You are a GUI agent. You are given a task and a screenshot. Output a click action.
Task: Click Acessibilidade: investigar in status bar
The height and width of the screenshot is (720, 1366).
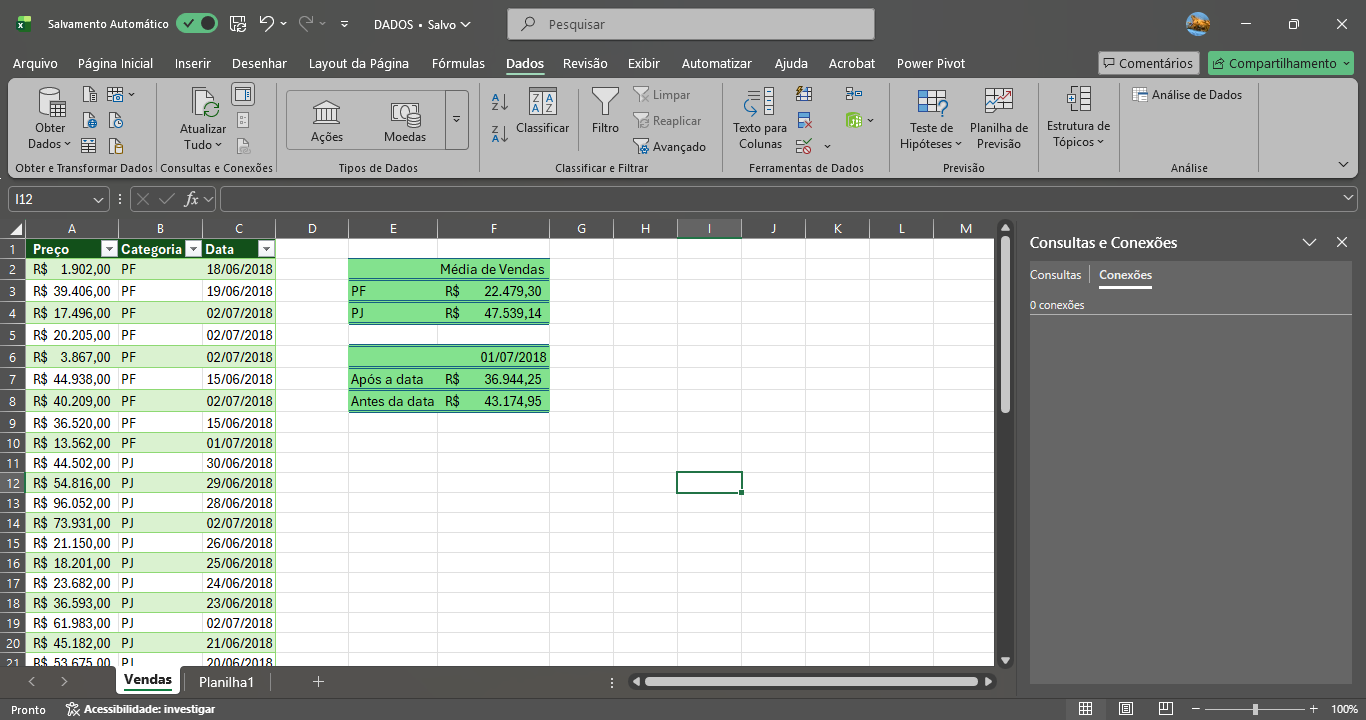(140, 709)
